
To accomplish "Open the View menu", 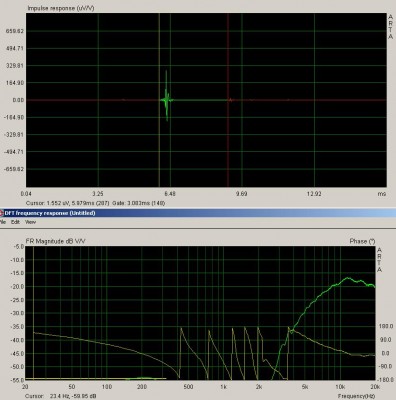I will tap(30, 222).
